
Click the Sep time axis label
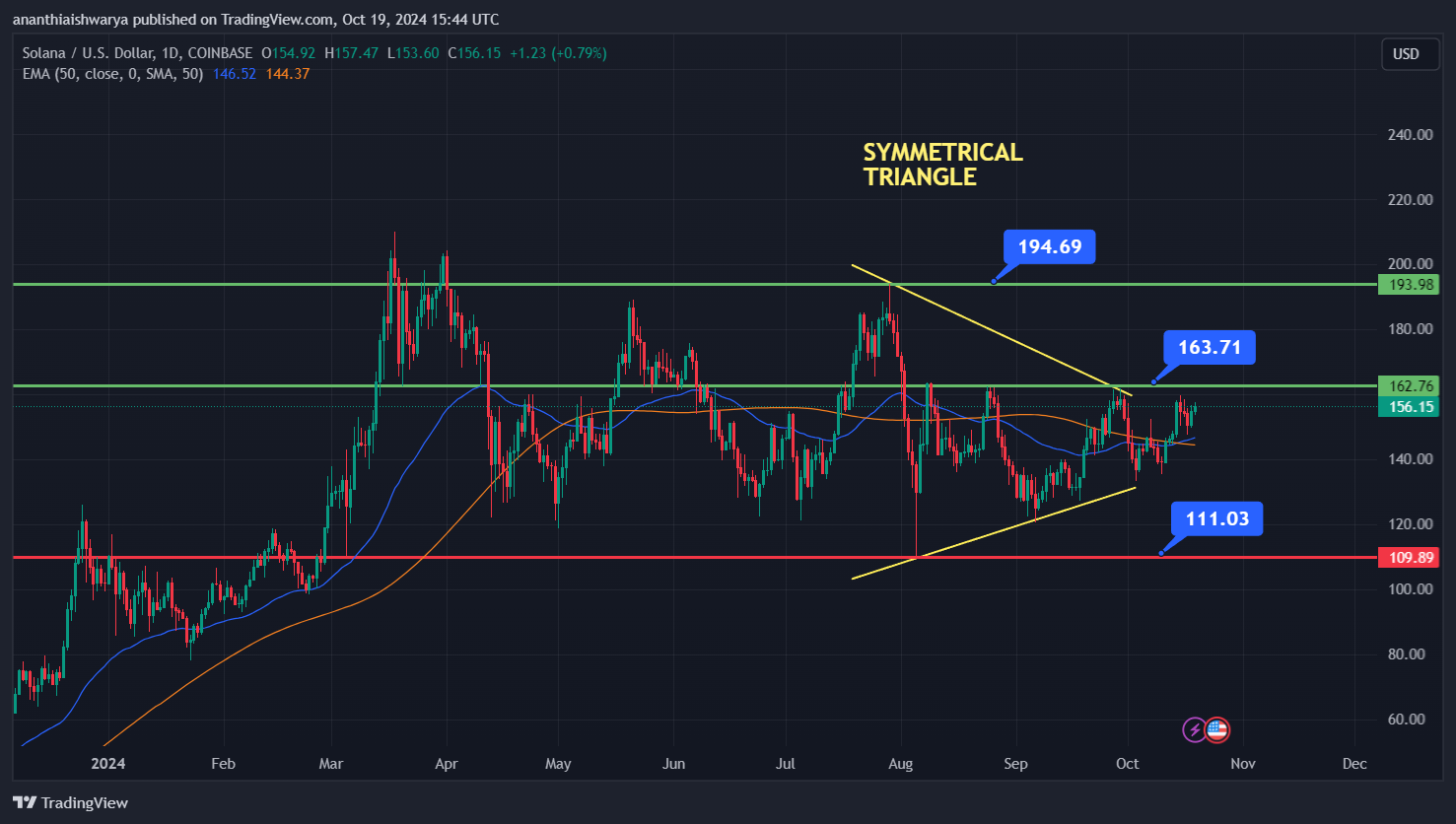[1015, 764]
